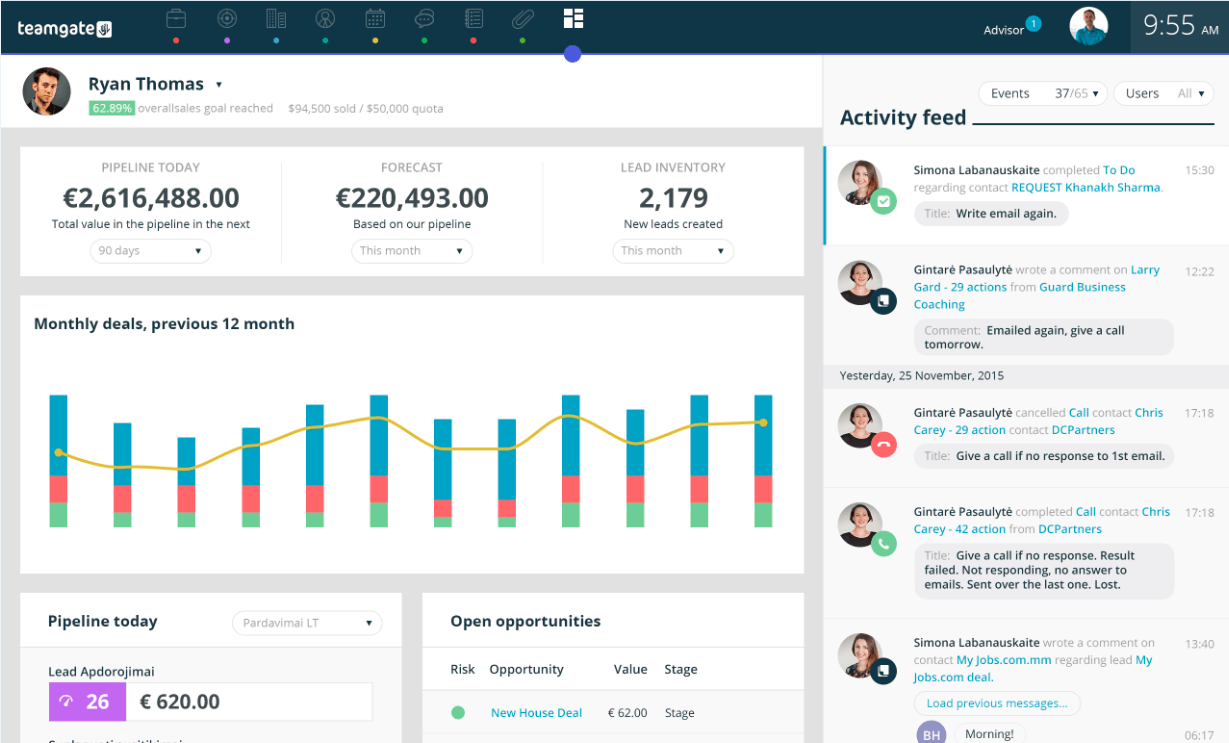Screen dimensions: 1229x743
Task: Click the New House Deal opportunity link
Action: (x=536, y=712)
